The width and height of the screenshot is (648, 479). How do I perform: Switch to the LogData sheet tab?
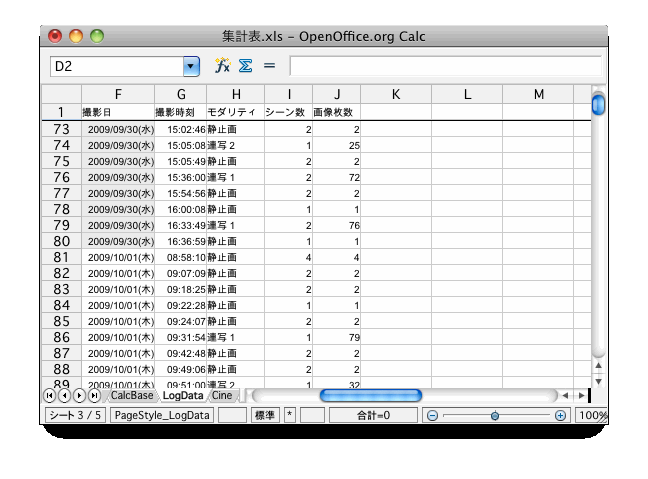click(x=183, y=396)
